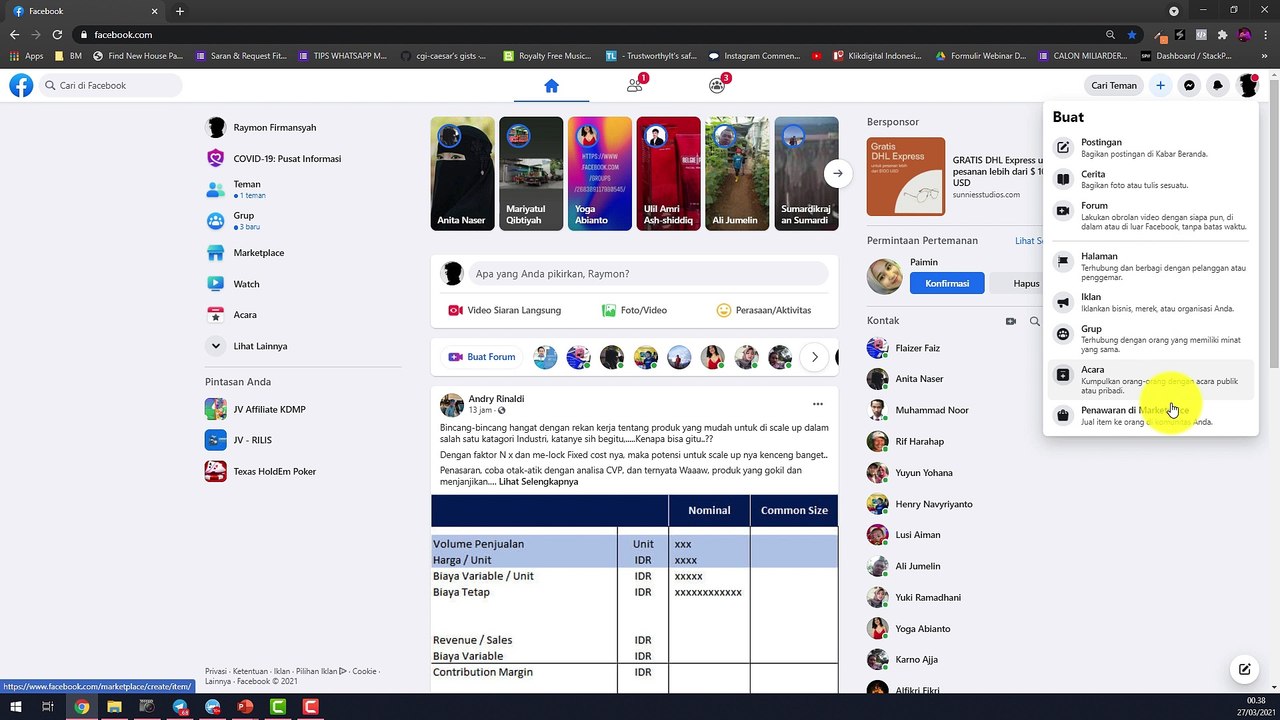Open the Friends tab icon

(x=634, y=85)
